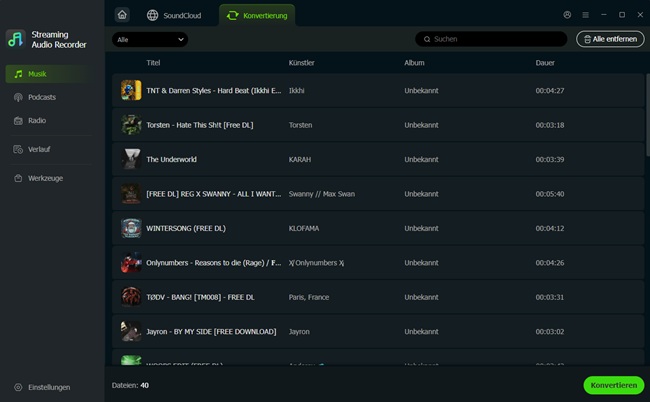Click the Verlauf history icon
Screen dimensions: 650x402
pos(18,149)
